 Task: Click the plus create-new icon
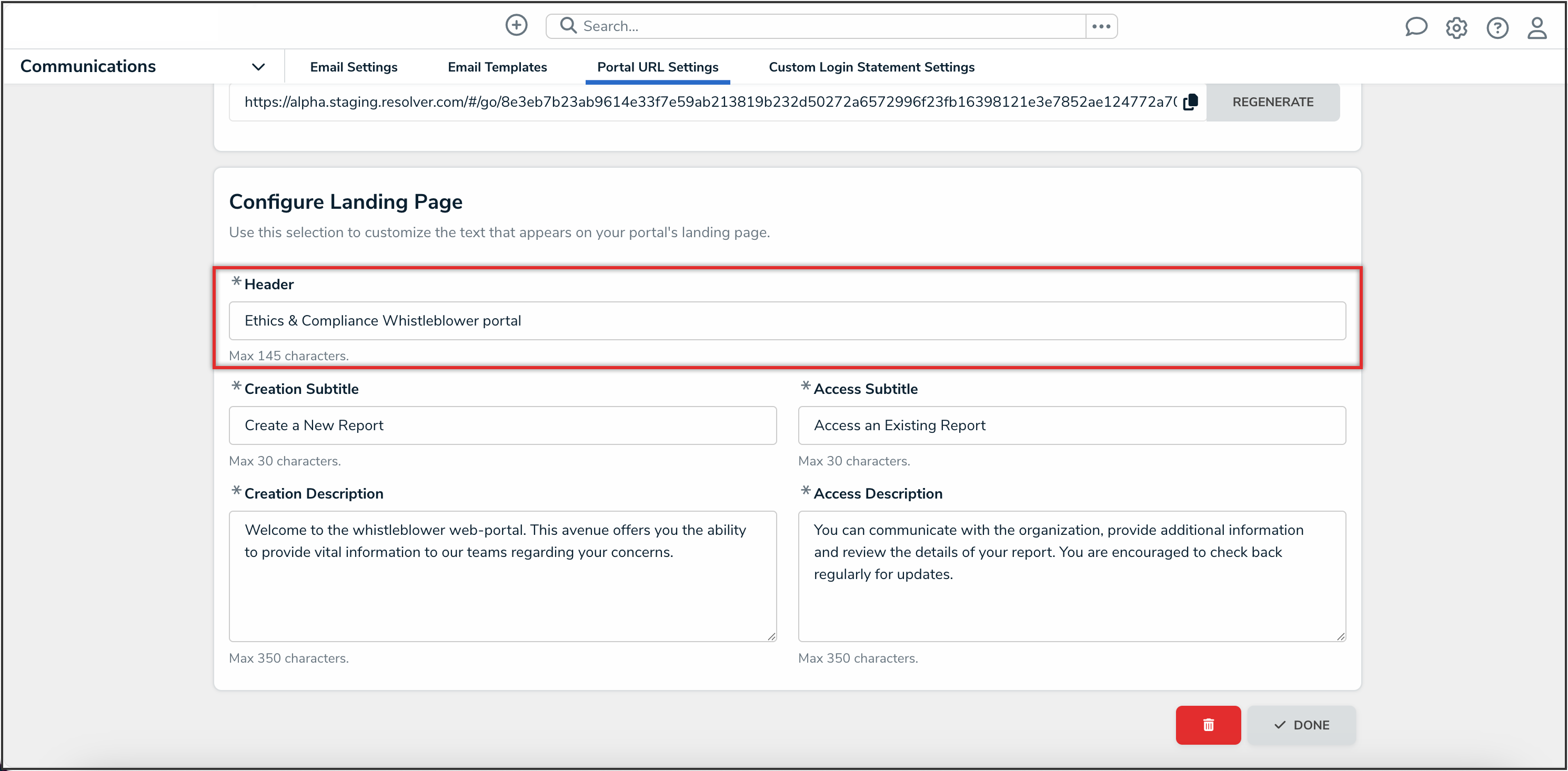516,26
